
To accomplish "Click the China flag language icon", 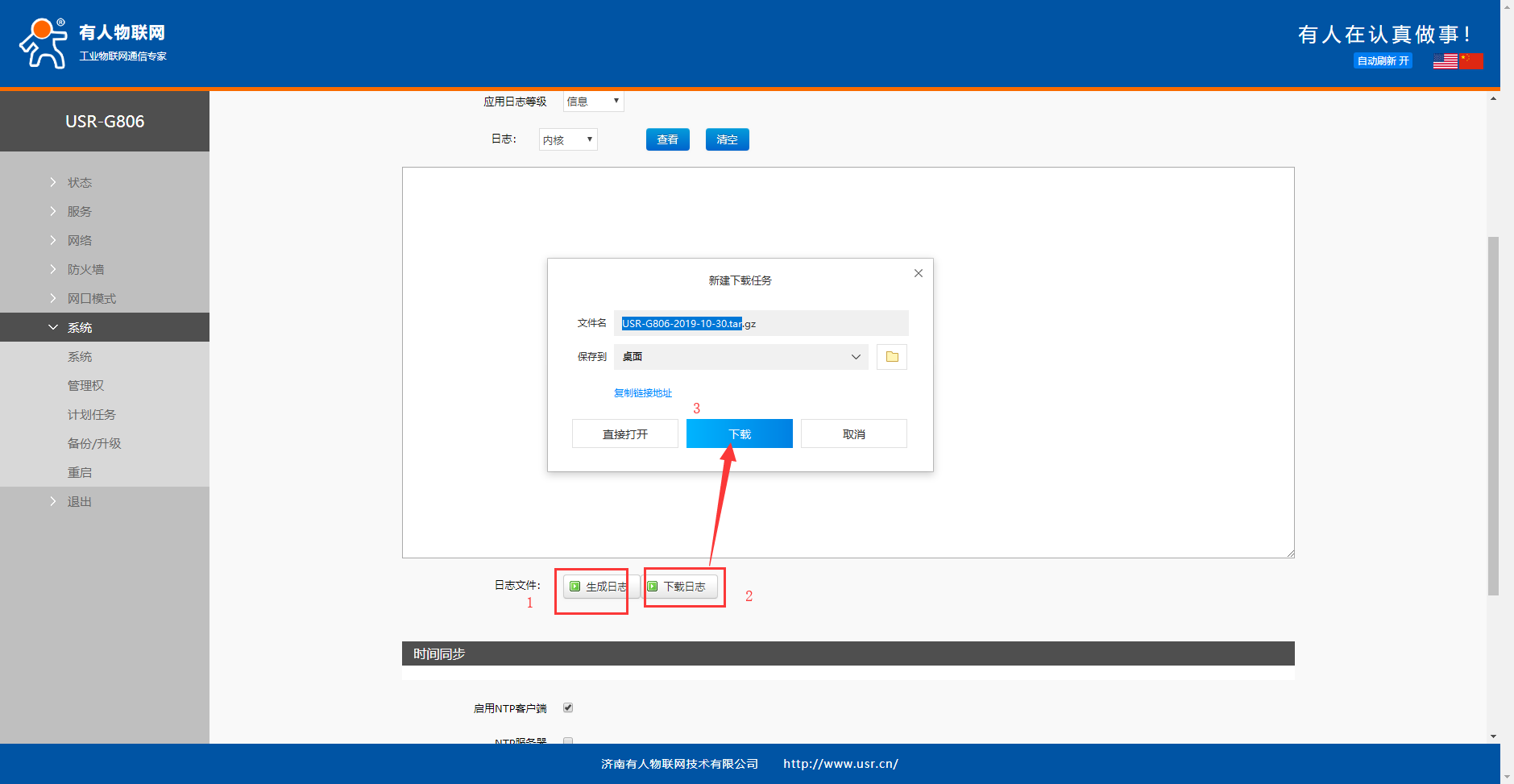I will point(1470,61).
